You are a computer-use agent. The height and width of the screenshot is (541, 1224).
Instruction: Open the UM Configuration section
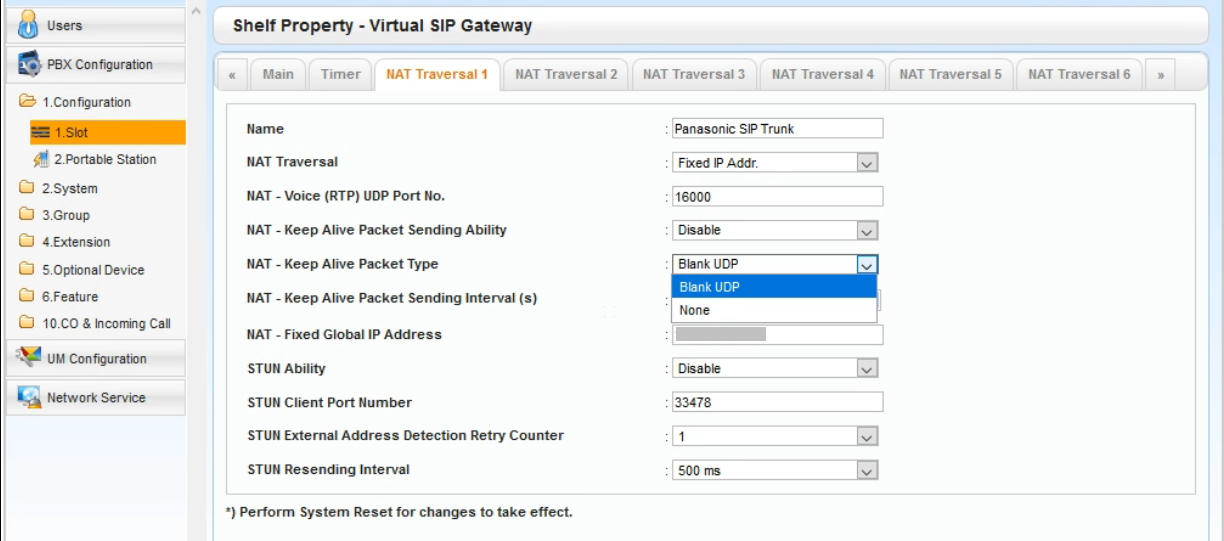pyautogui.click(x=96, y=358)
